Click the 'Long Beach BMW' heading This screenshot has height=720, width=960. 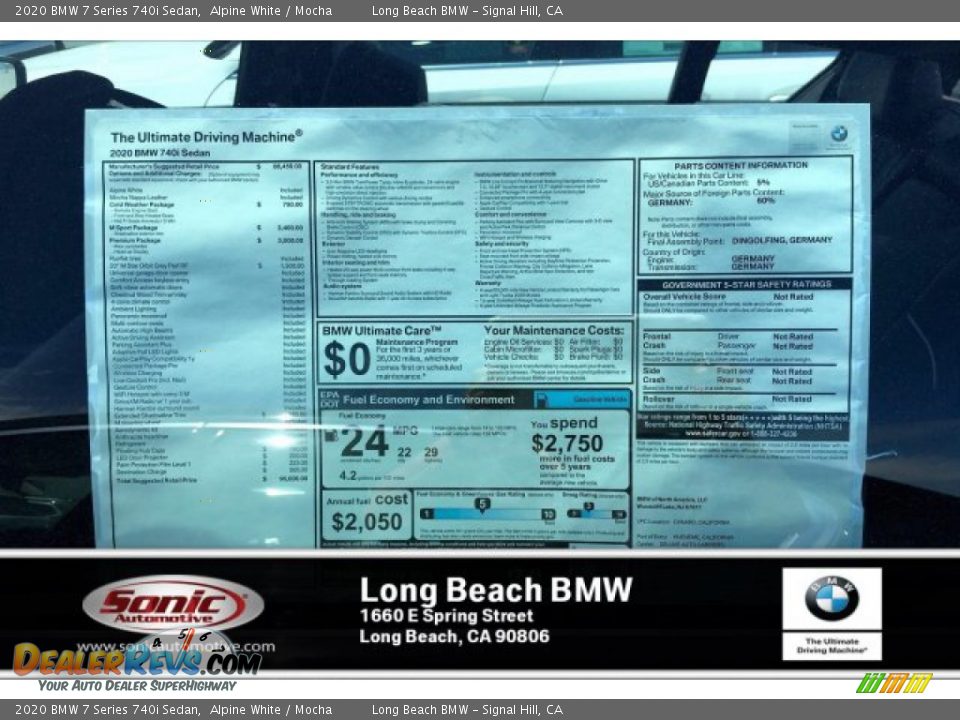pyautogui.click(x=495, y=590)
